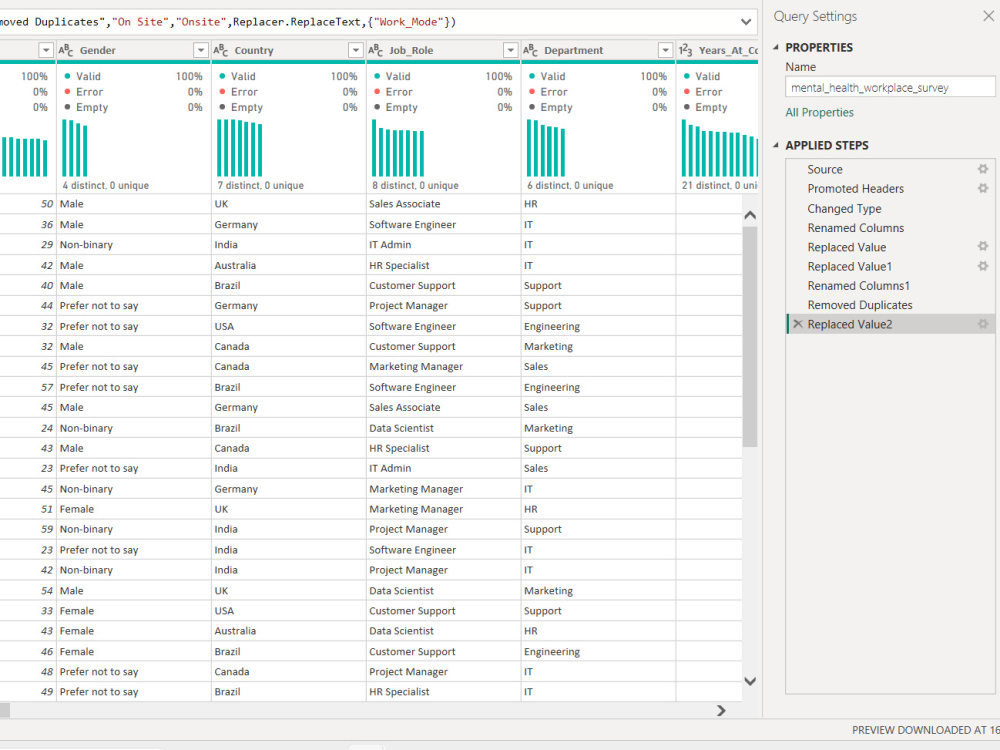Click the Gender column data type icon
1000x750 pixels.
[66, 50]
